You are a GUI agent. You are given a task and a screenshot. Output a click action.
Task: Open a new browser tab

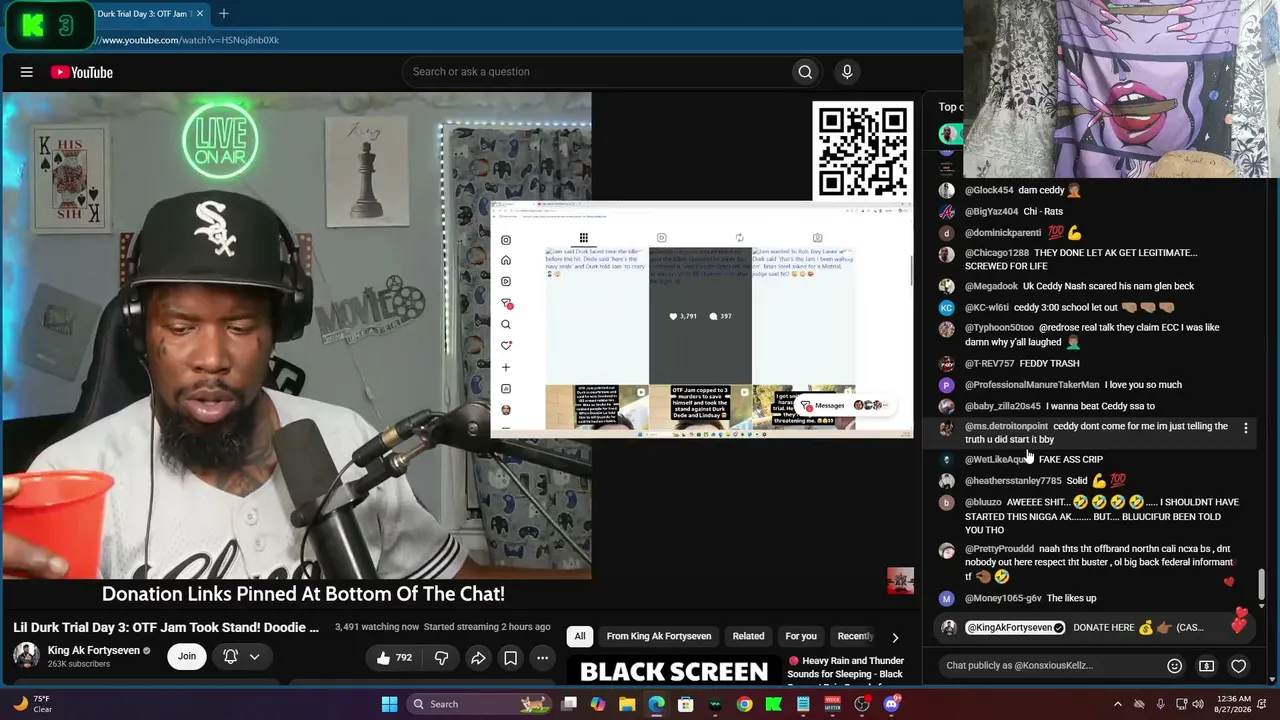point(224,14)
